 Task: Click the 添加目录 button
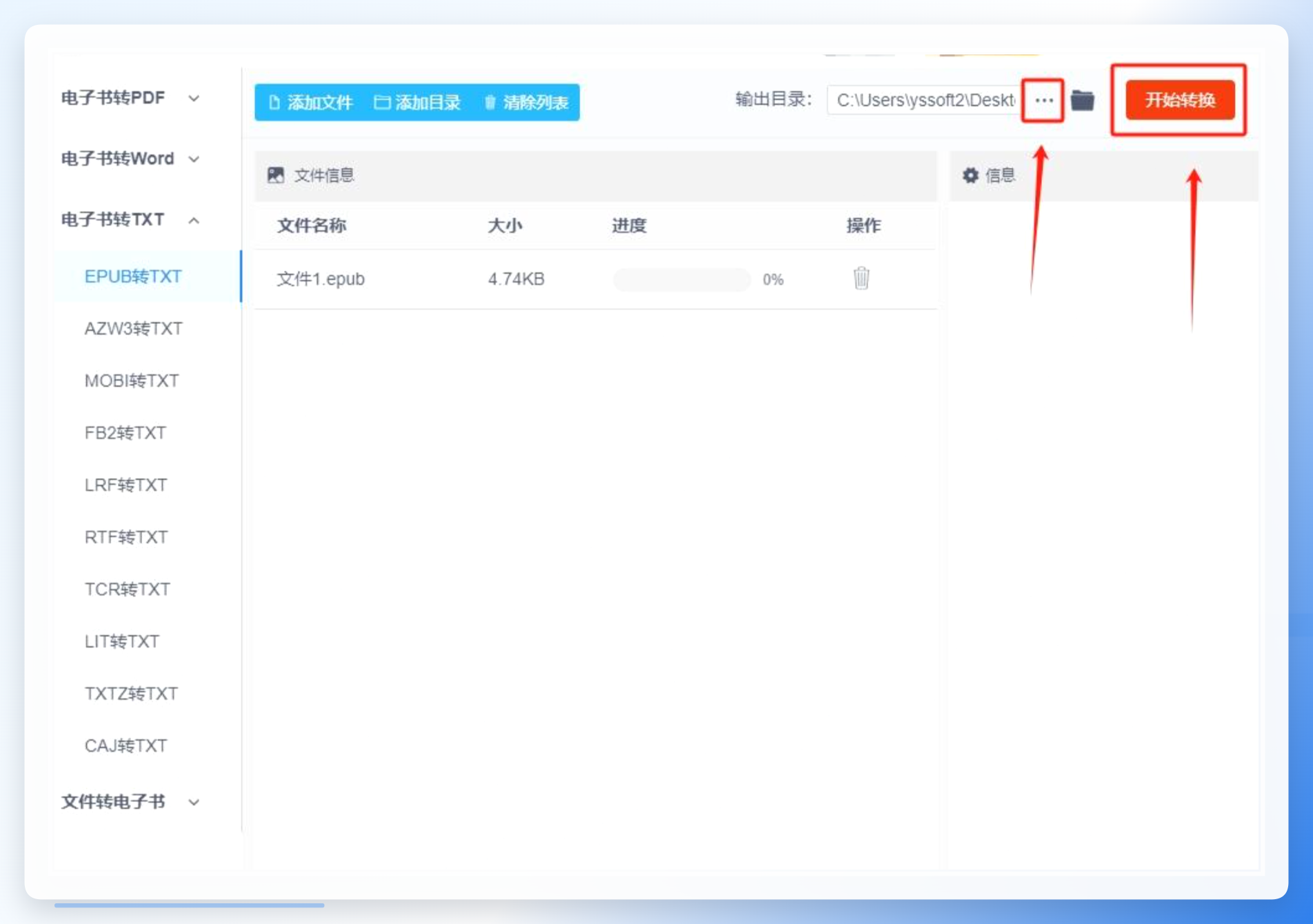click(x=417, y=103)
